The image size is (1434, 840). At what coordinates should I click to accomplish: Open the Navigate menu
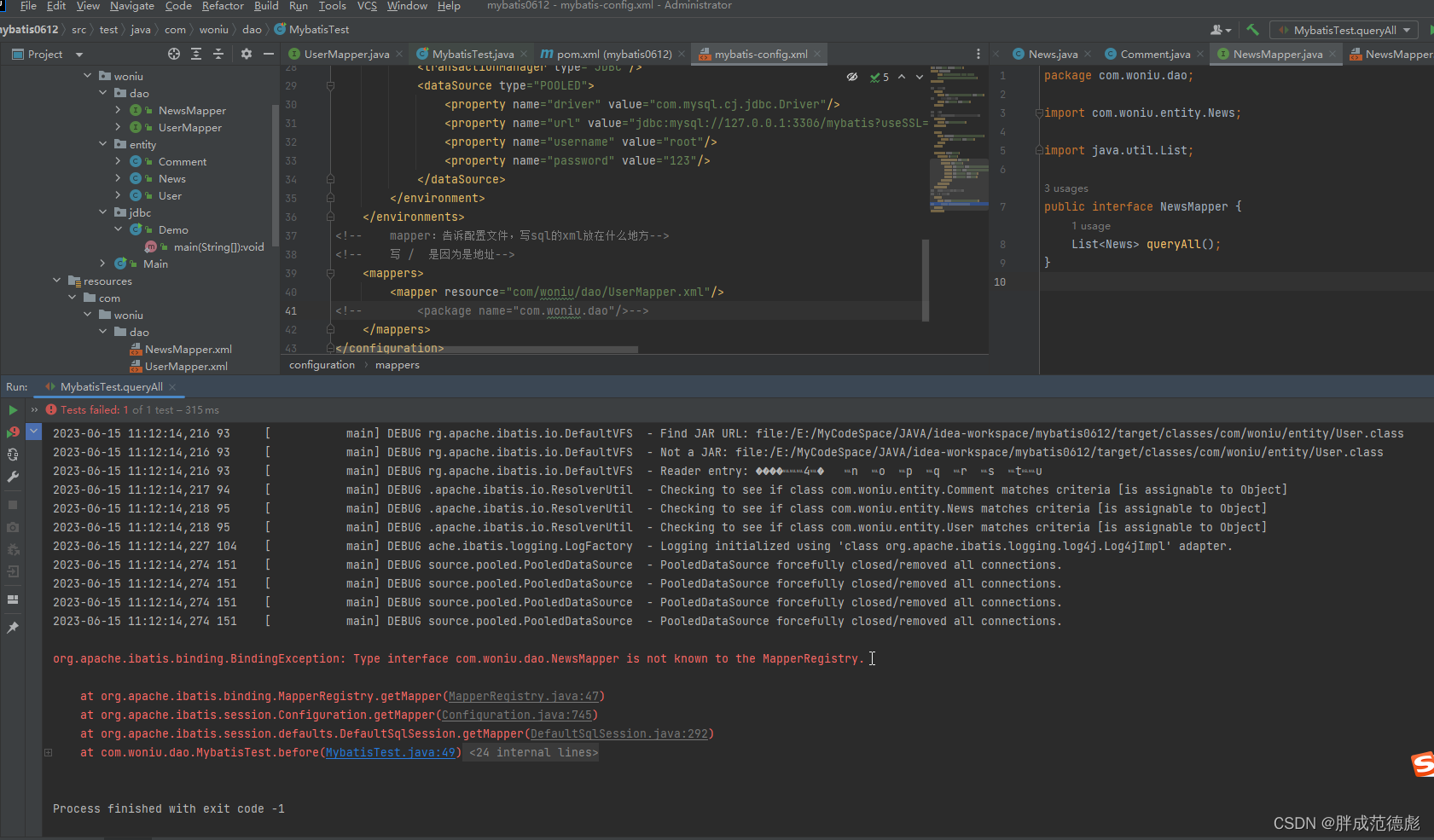132,6
